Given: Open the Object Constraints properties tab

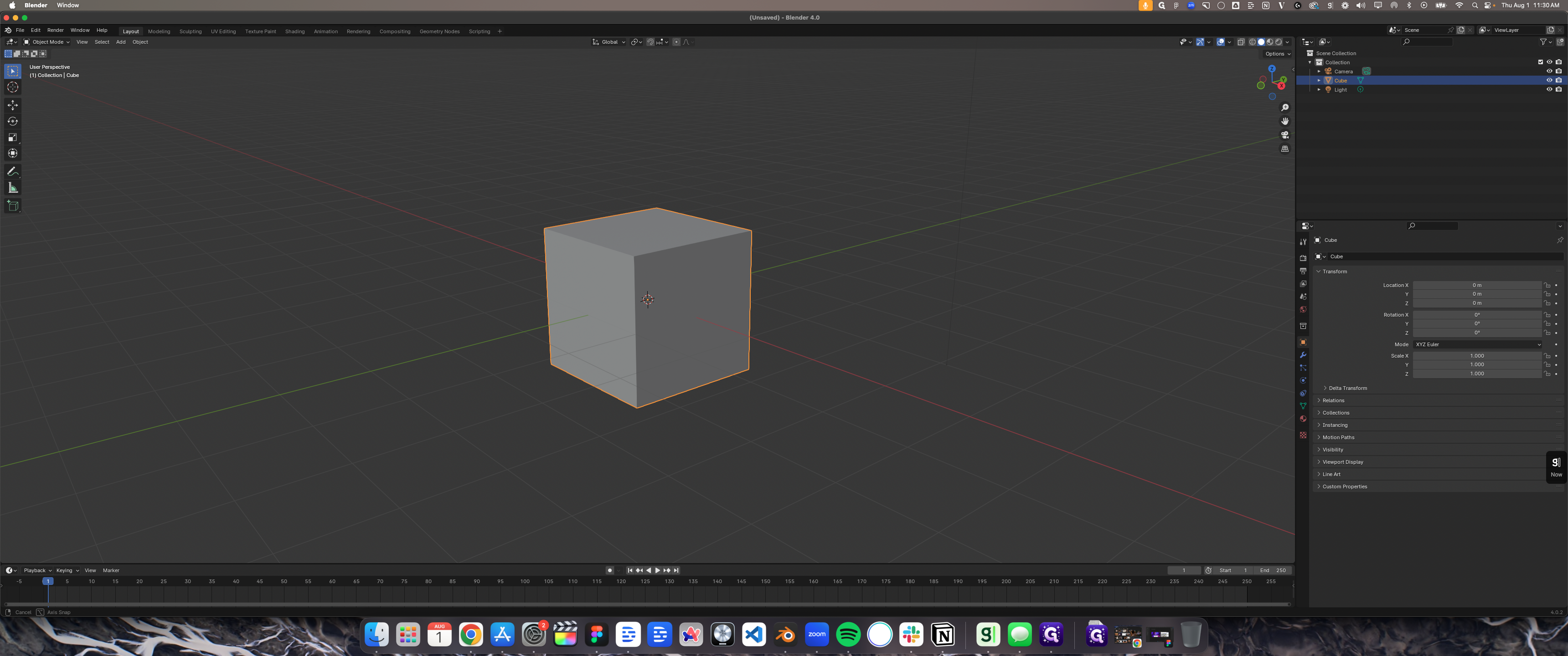Looking at the screenshot, I should [x=1303, y=393].
